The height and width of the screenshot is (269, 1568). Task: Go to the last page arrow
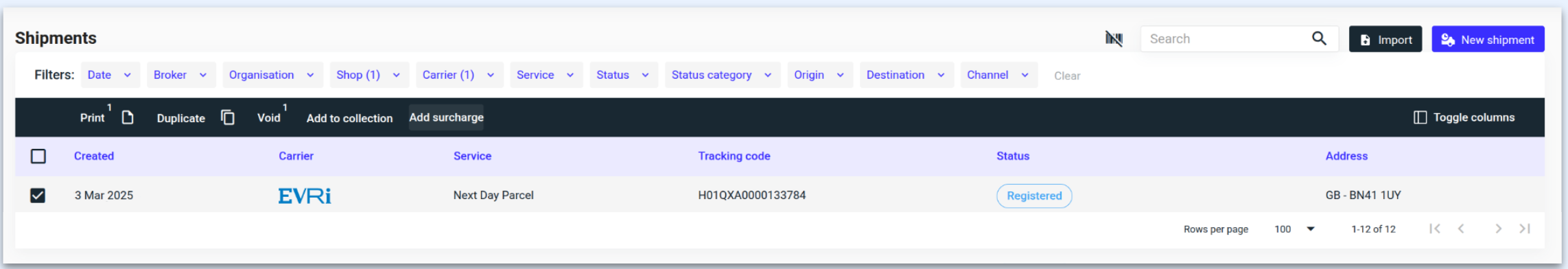1525,229
